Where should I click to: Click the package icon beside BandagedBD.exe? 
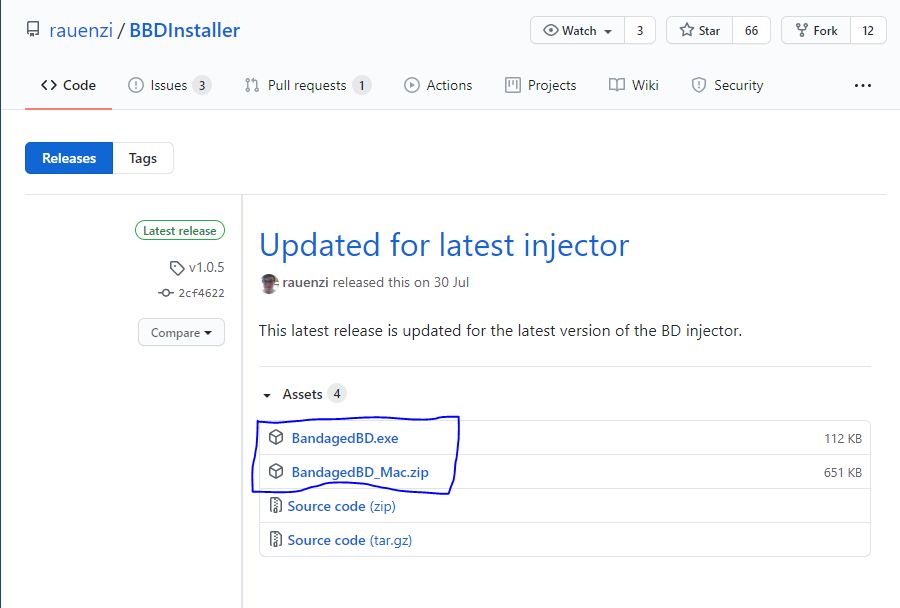[x=276, y=438]
